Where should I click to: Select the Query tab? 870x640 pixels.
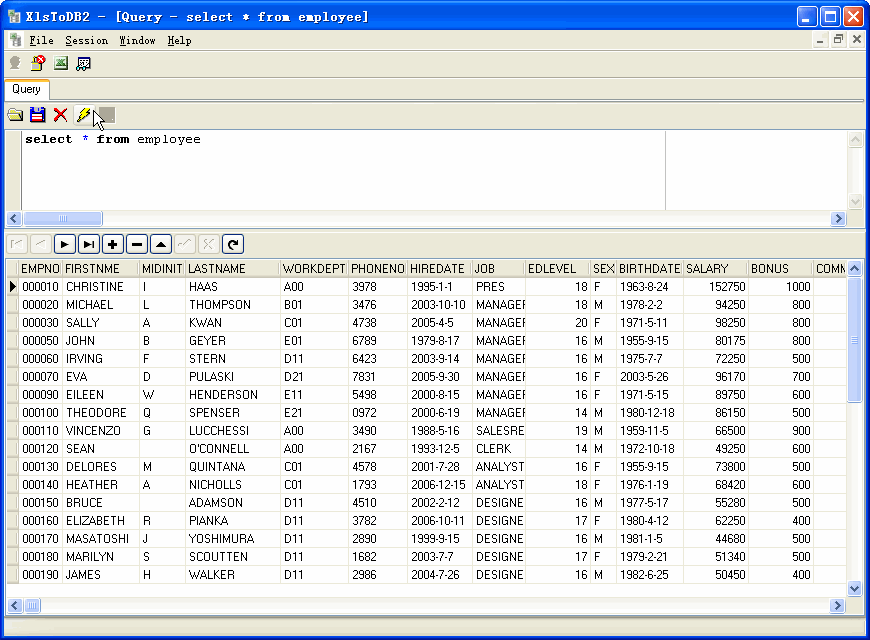pos(27,89)
